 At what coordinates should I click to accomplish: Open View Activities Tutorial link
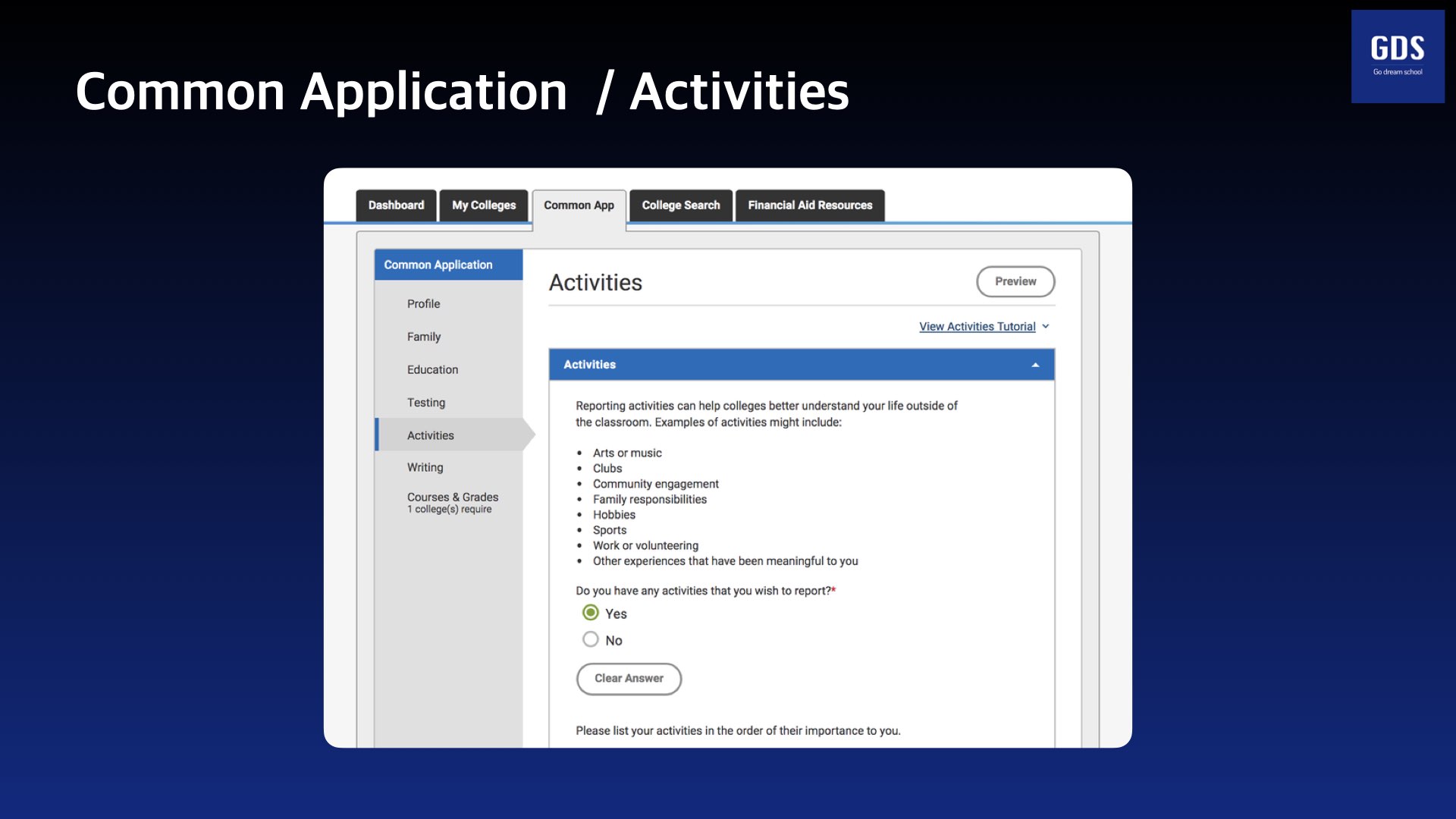(x=977, y=326)
